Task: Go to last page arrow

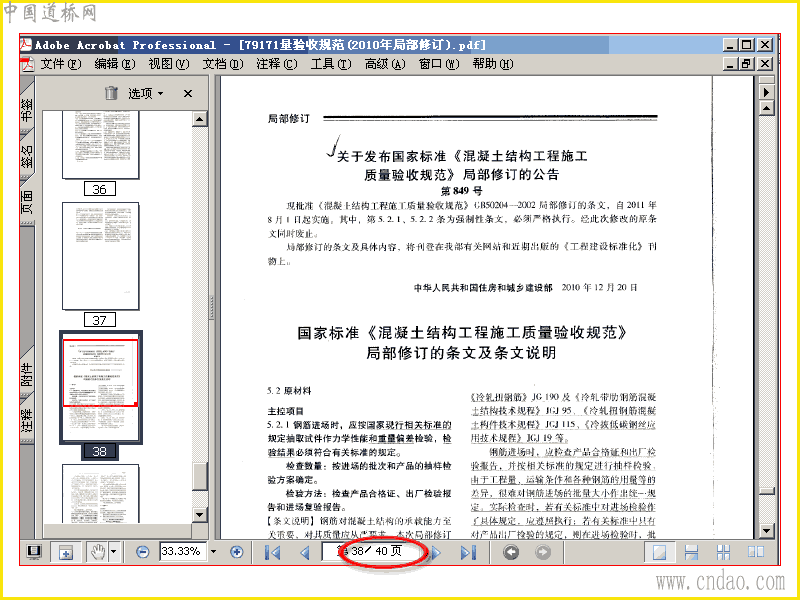Action: pos(468,553)
